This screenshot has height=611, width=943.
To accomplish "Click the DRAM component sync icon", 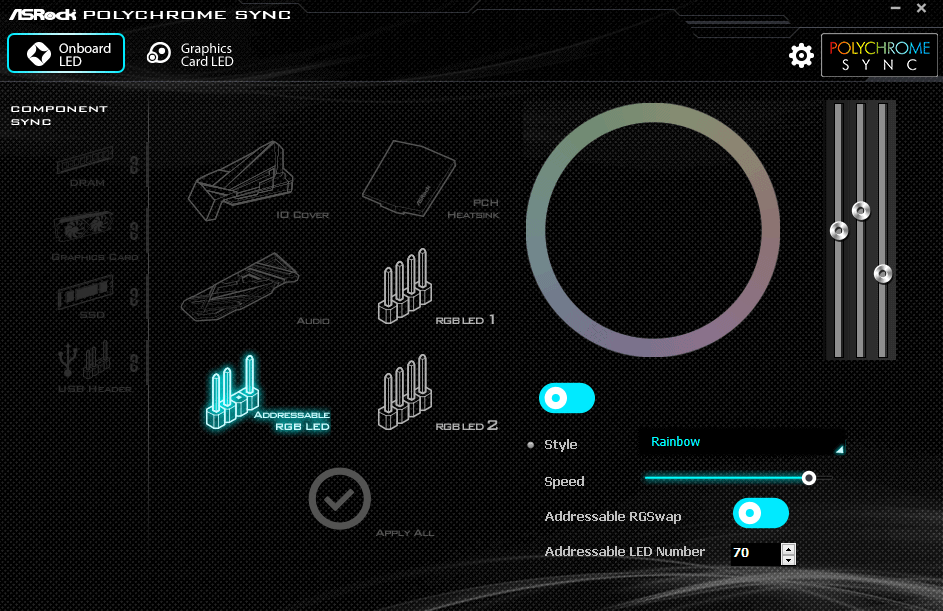I will (x=85, y=161).
